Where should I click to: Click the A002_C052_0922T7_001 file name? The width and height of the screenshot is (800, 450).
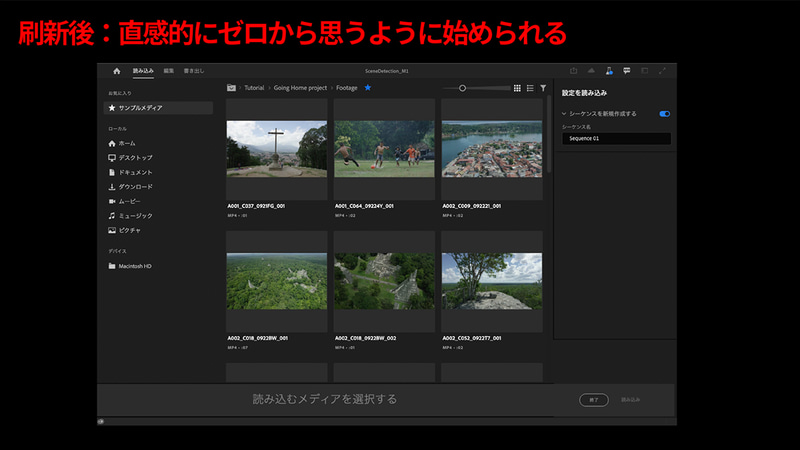click(471, 338)
